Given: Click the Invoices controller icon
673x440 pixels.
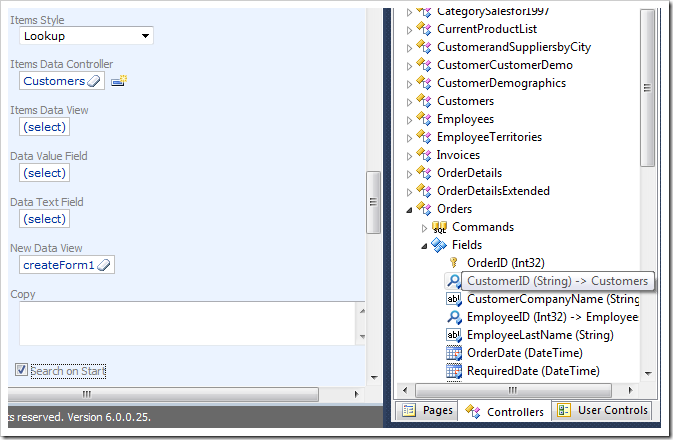Looking at the screenshot, I should pyautogui.click(x=424, y=155).
